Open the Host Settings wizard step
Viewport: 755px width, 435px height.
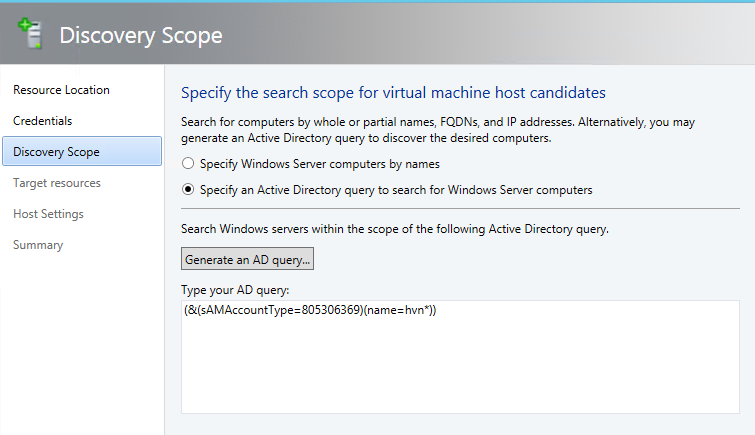(x=48, y=214)
